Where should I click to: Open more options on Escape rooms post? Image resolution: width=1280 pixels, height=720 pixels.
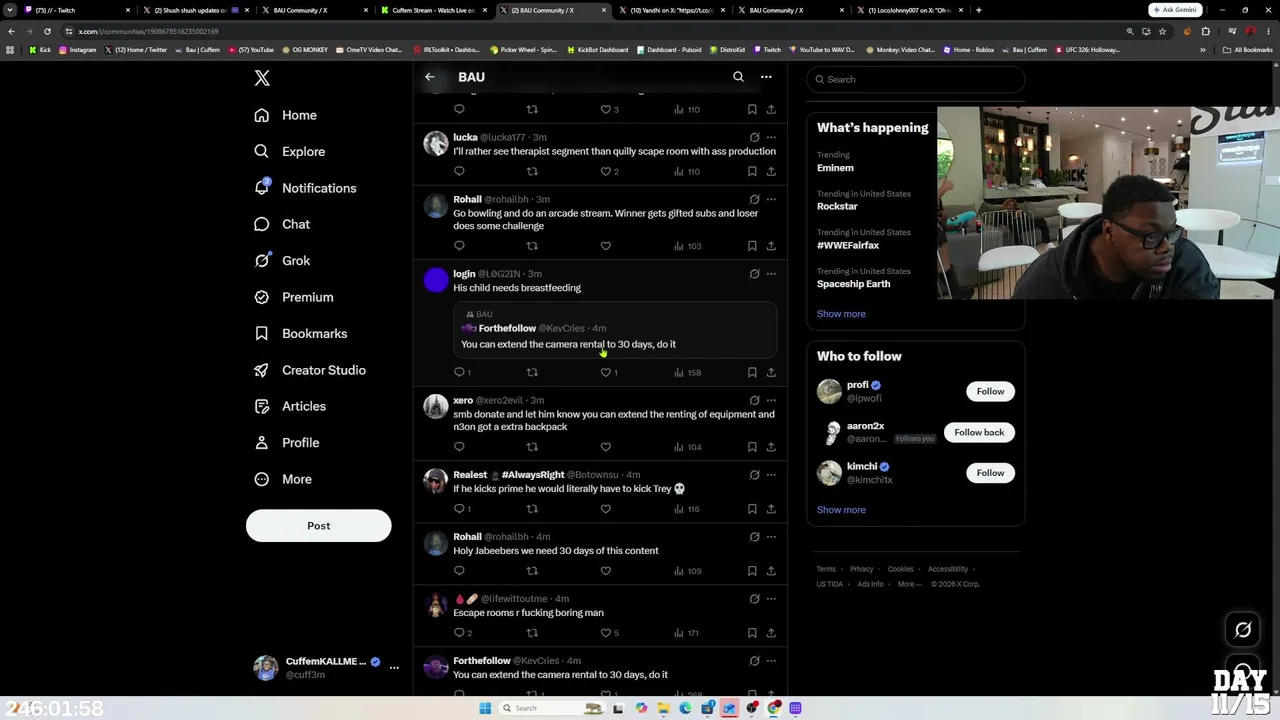(x=771, y=599)
